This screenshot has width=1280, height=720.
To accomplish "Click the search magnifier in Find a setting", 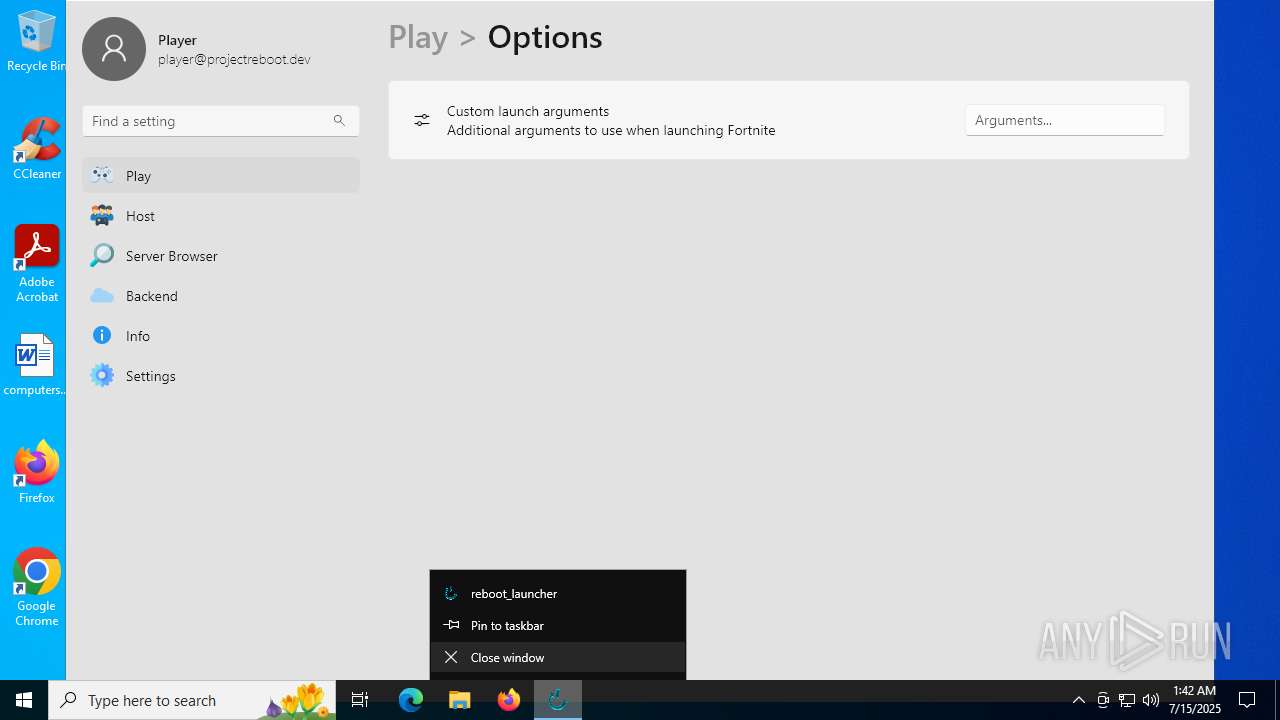I will click(x=339, y=120).
